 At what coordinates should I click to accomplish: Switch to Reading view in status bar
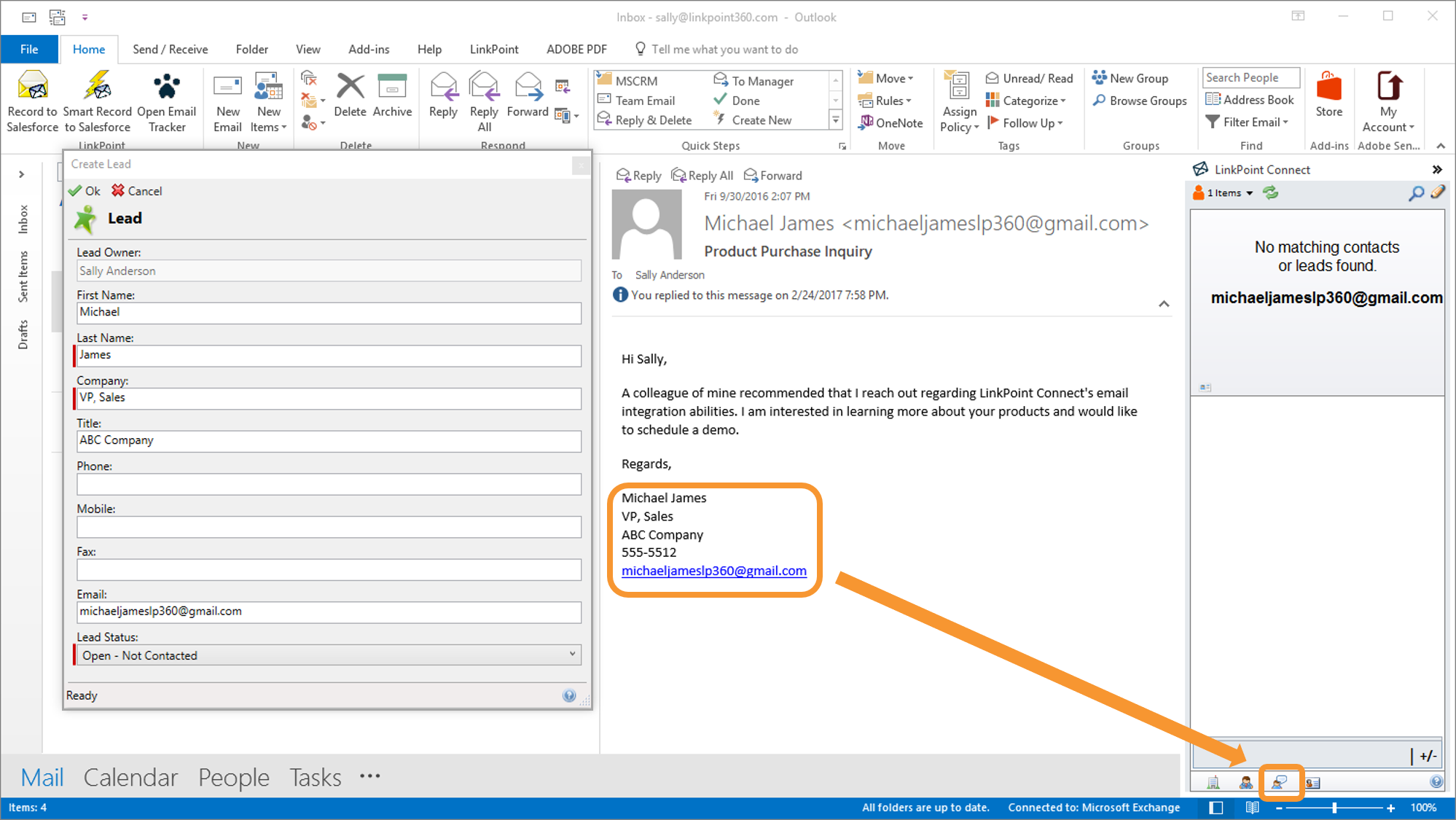coord(1252,808)
